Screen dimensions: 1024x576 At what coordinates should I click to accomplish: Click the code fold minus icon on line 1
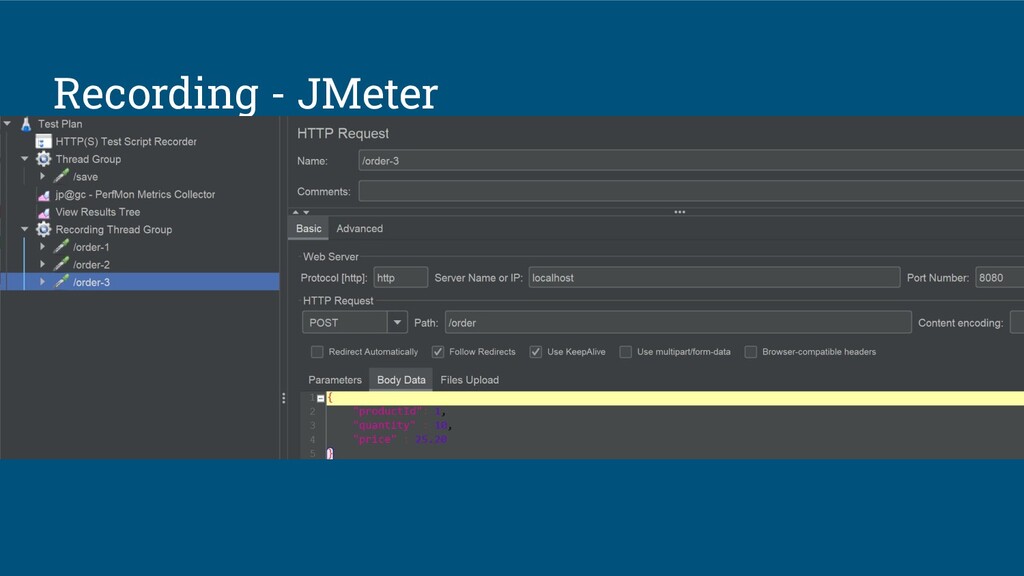click(321, 398)
